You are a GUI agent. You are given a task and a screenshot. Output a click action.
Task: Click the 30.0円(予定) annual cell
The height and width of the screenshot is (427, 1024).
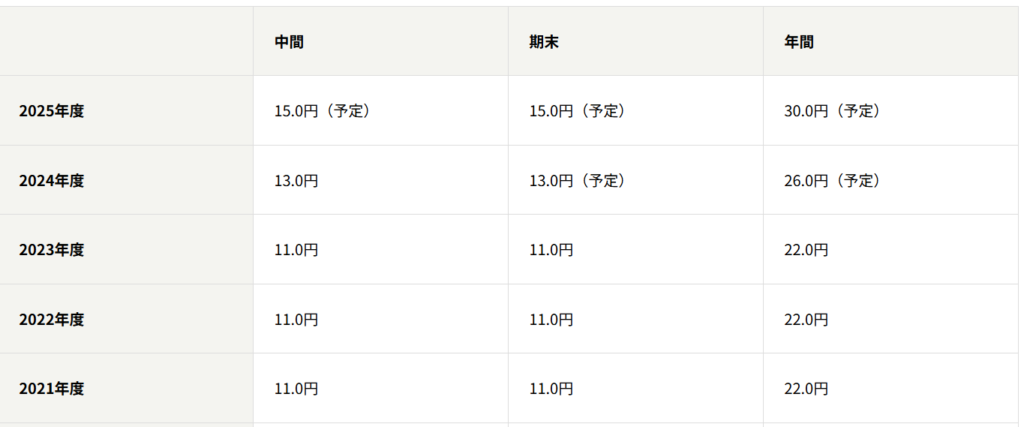[x=832, y=111]
